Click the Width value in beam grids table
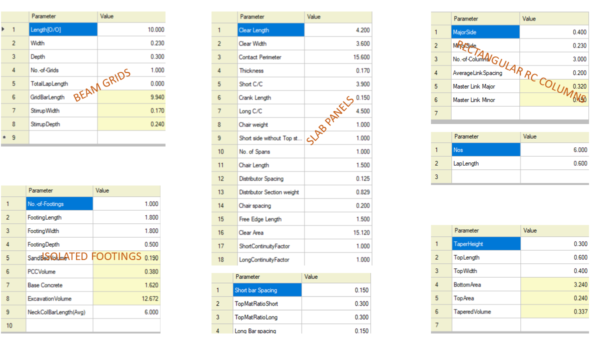This screenshot has width=600, height=360. 131,43
